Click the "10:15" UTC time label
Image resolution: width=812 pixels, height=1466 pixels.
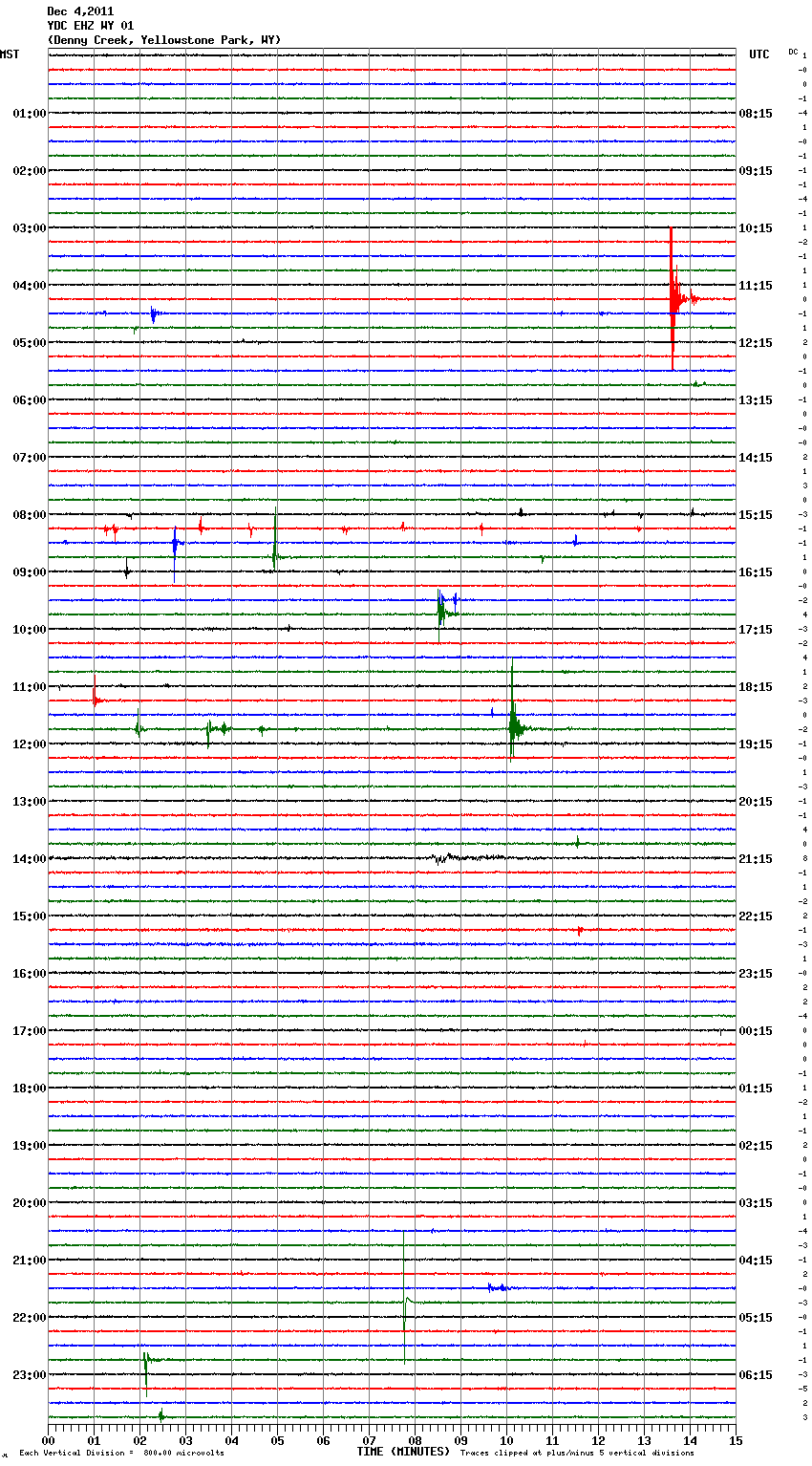pyautogui.click(x=756, y=228)
